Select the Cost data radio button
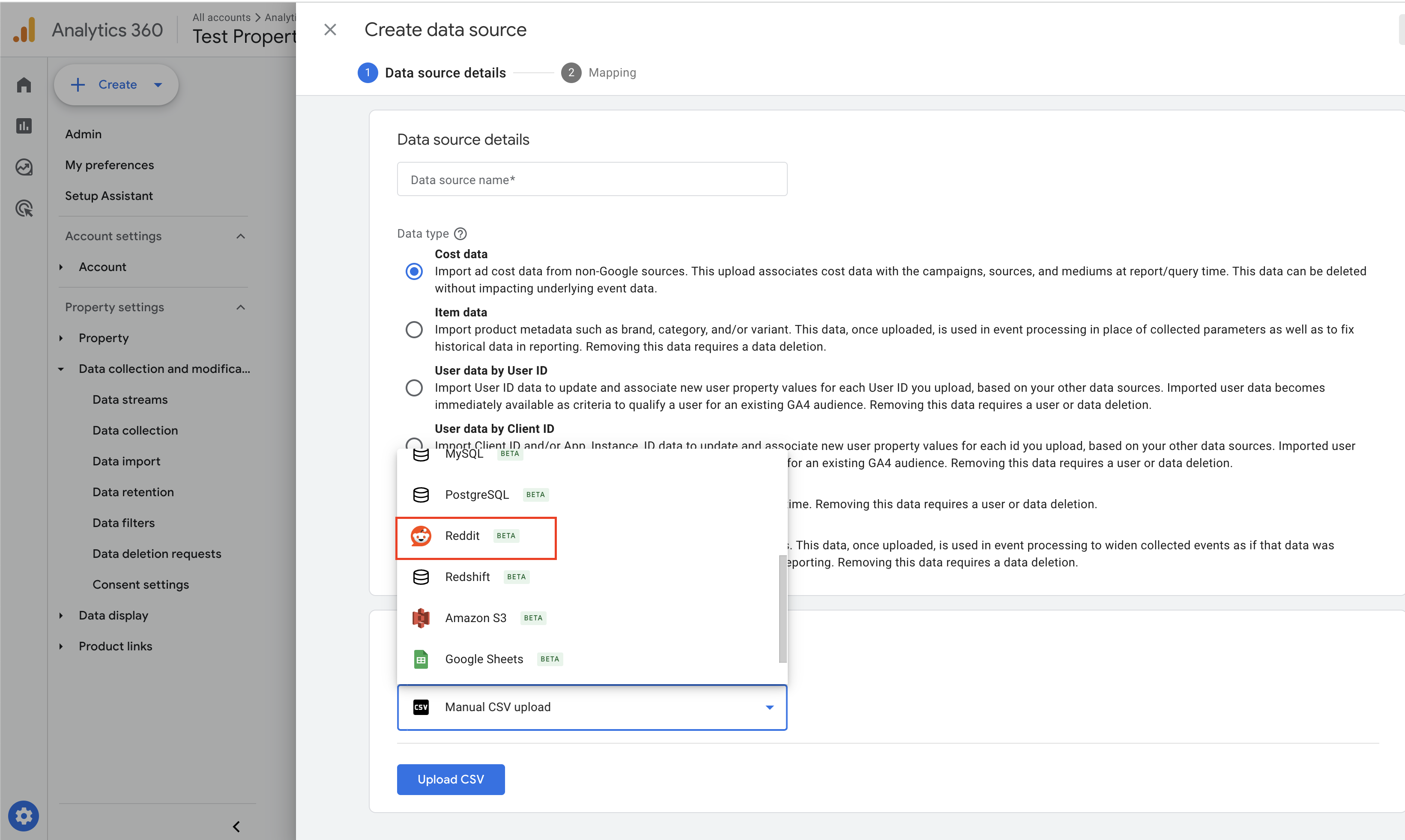 click(x=414, y=272)
